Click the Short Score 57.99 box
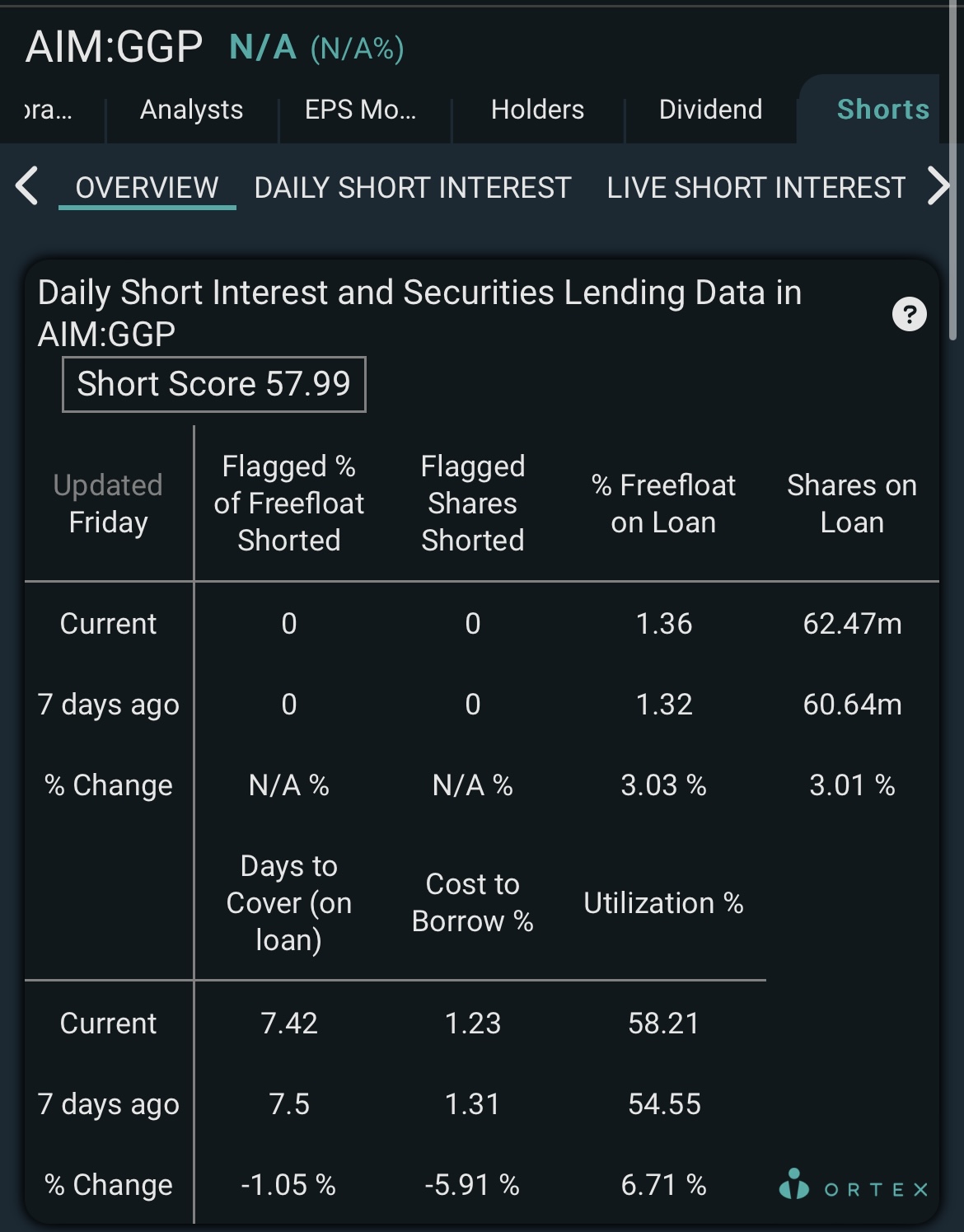 pos(214,384)
